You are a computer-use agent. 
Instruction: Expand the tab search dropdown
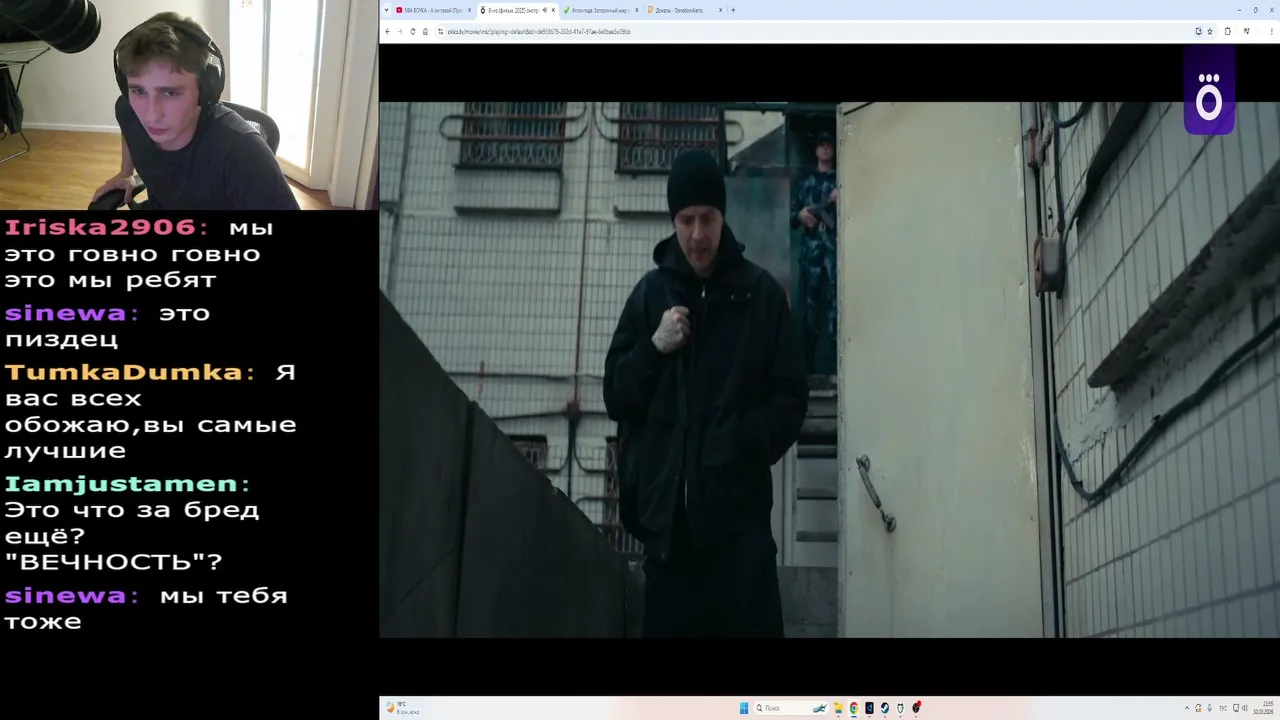(386, 10)
